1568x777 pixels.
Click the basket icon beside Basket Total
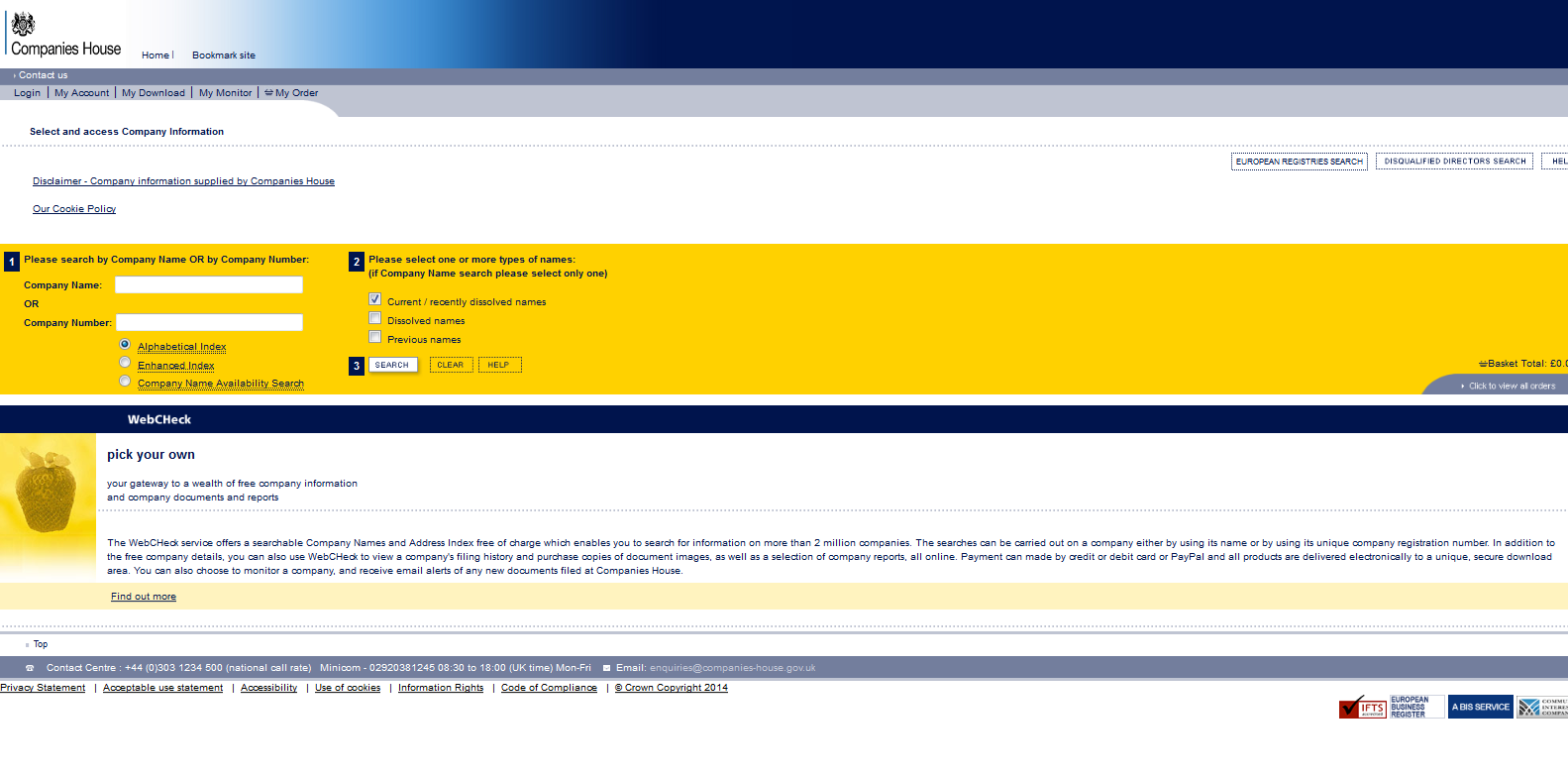coord(1483,364)
